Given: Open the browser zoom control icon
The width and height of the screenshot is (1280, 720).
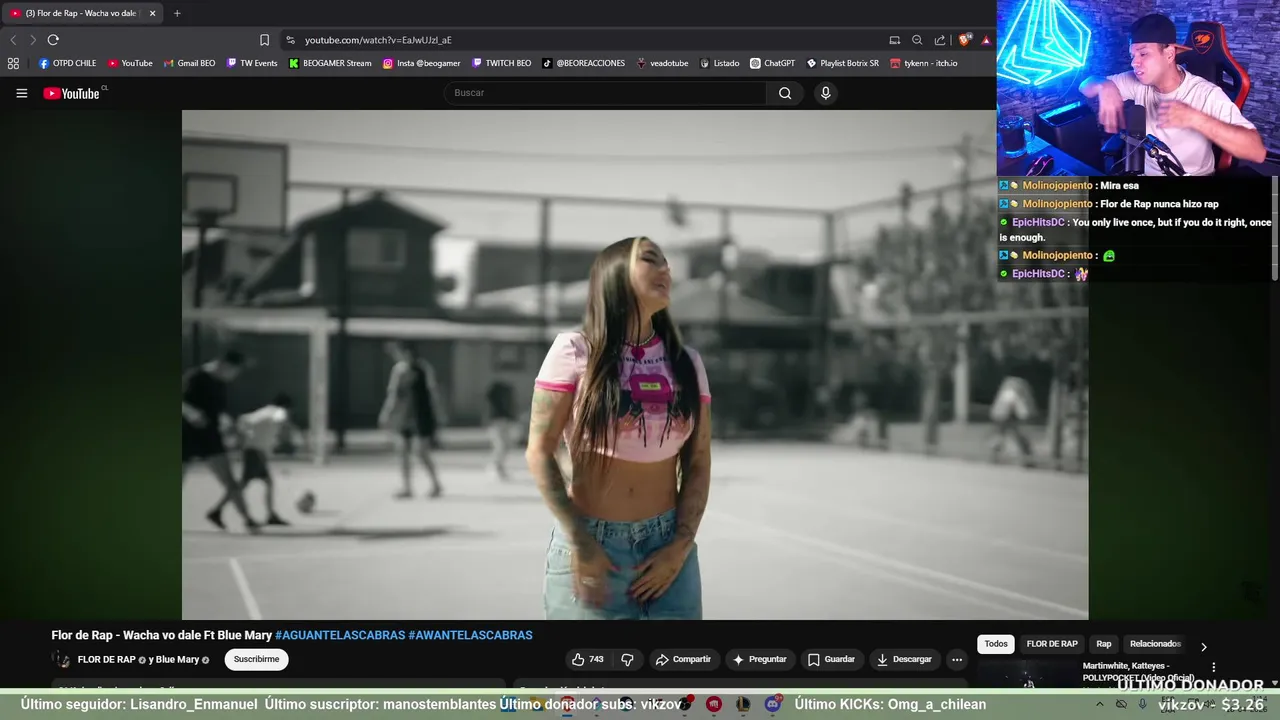Looking at the screenshot, I should (917, 40).
